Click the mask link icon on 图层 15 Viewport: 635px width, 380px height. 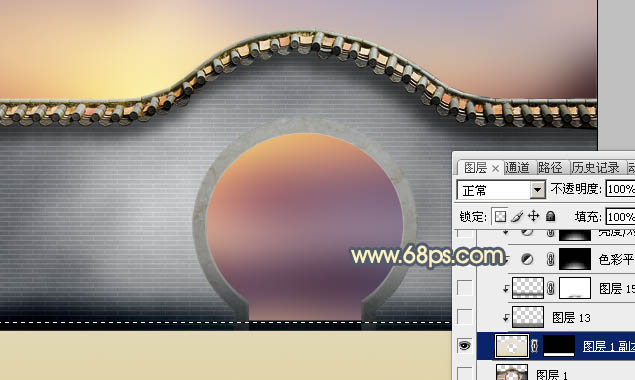550,288
